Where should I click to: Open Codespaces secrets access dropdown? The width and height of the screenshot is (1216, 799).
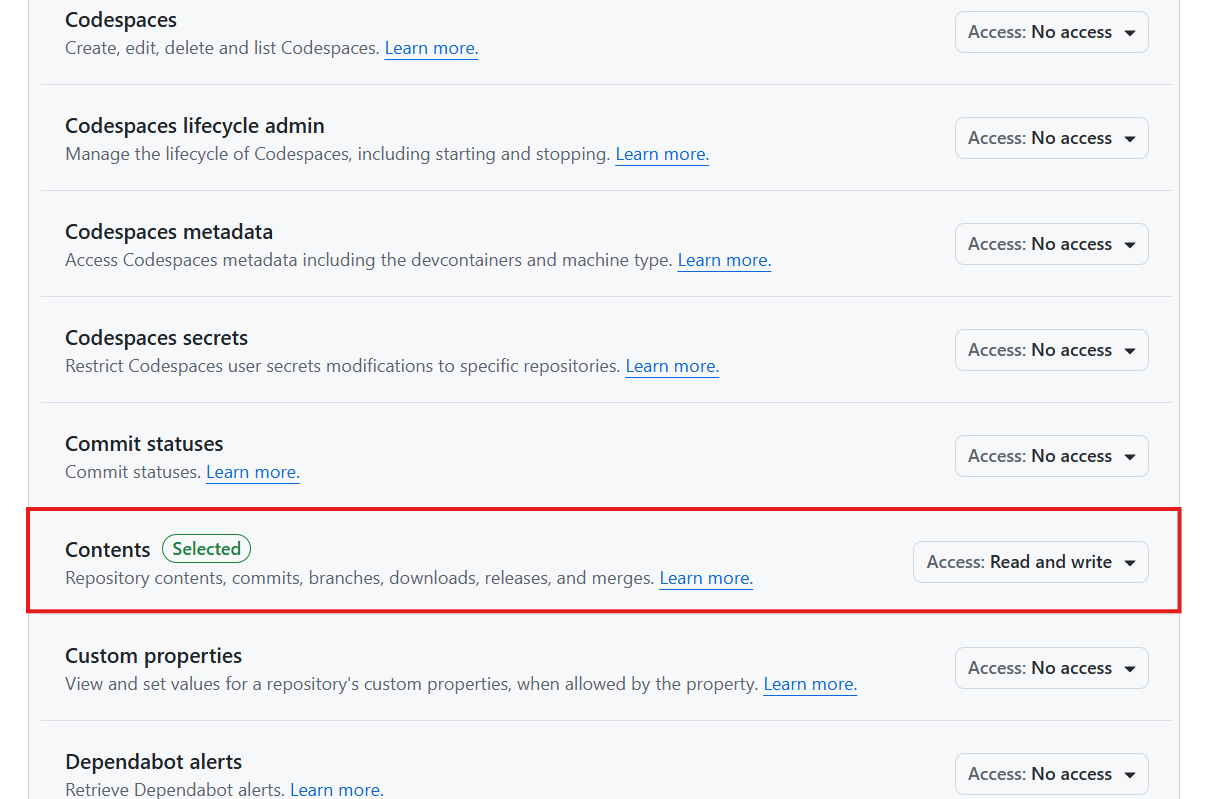click(x=1051, y=350)
